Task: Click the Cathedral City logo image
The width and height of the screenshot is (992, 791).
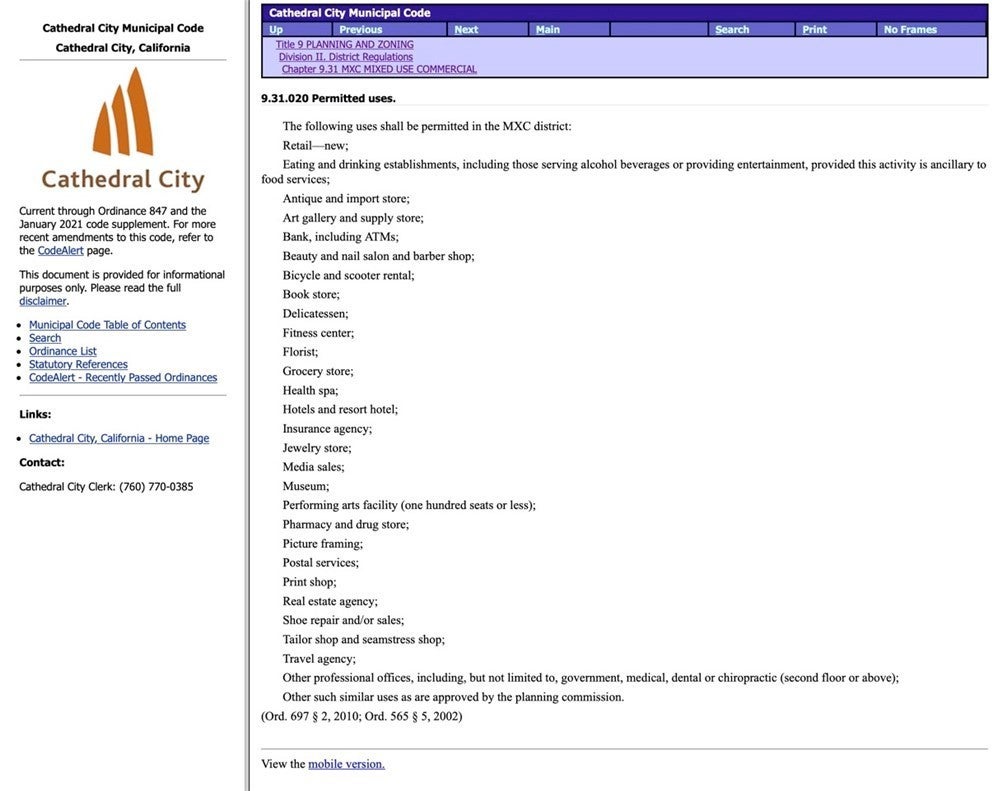Action: (x=123, y=129)
